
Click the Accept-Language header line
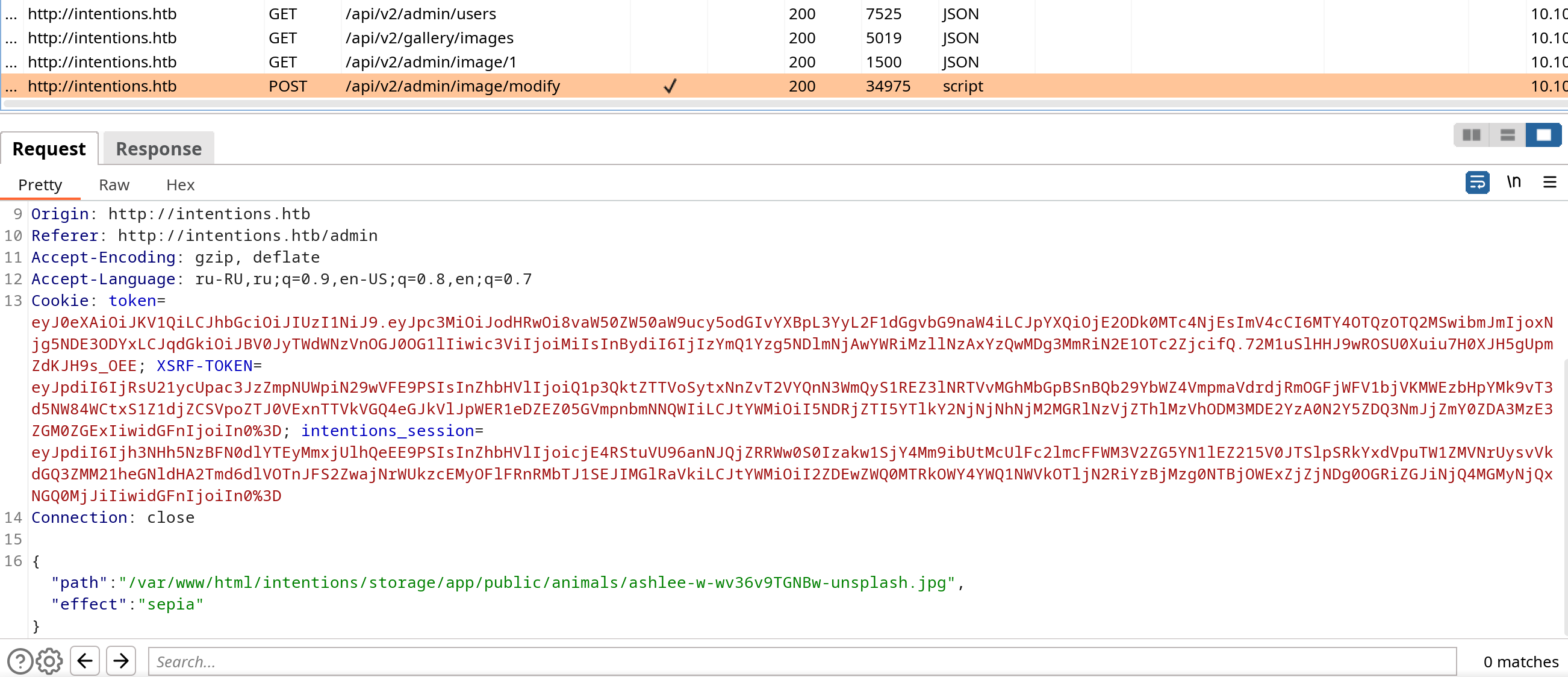tap(282, 279)
